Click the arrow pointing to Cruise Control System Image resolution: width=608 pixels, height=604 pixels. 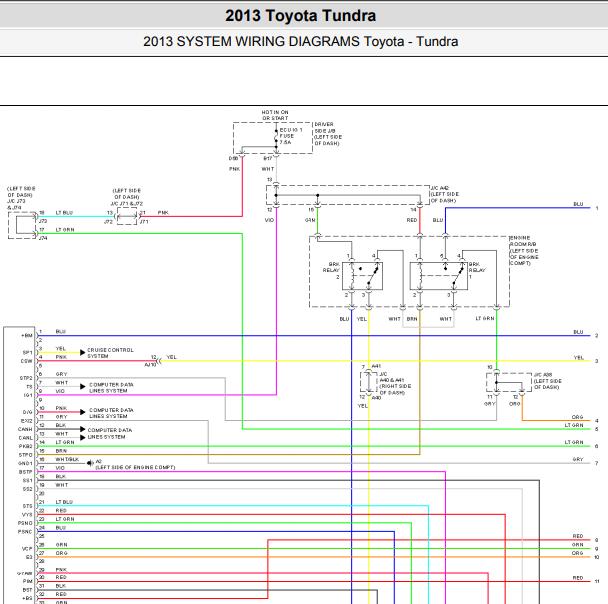[82, 352]
